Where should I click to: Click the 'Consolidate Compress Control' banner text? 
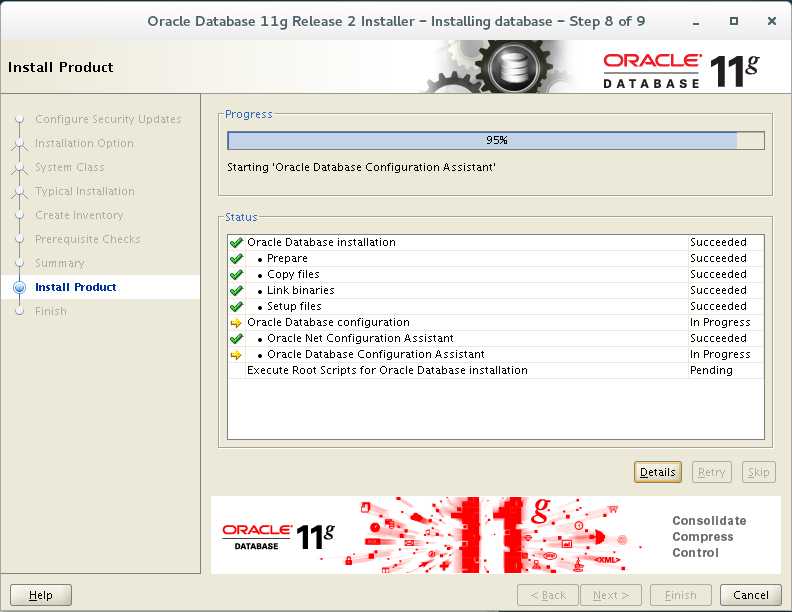click(709, 537)
